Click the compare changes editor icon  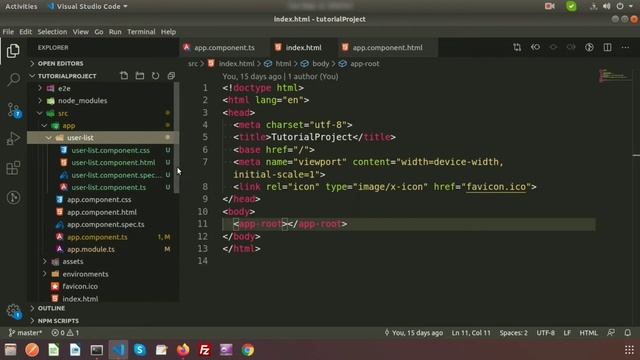click(x=517, y=47)
